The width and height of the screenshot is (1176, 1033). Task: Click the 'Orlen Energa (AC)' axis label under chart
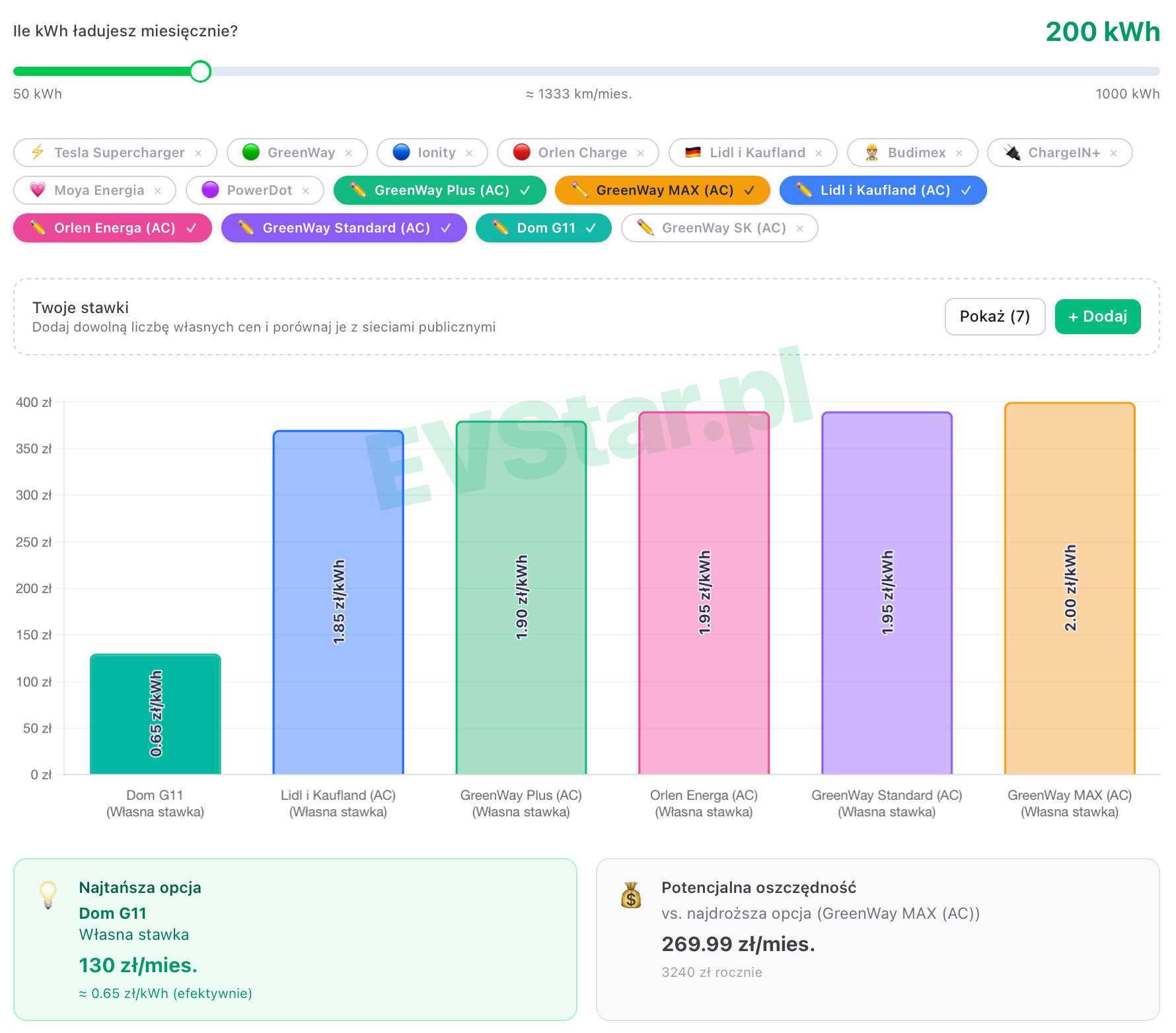[704, 795]
